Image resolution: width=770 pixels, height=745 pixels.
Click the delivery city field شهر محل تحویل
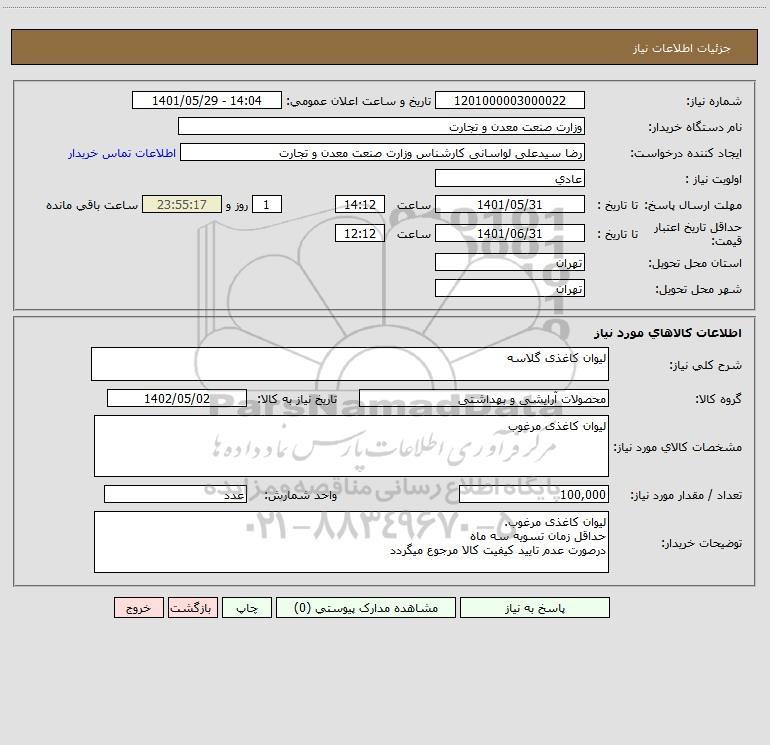click(x=510, y=288)
